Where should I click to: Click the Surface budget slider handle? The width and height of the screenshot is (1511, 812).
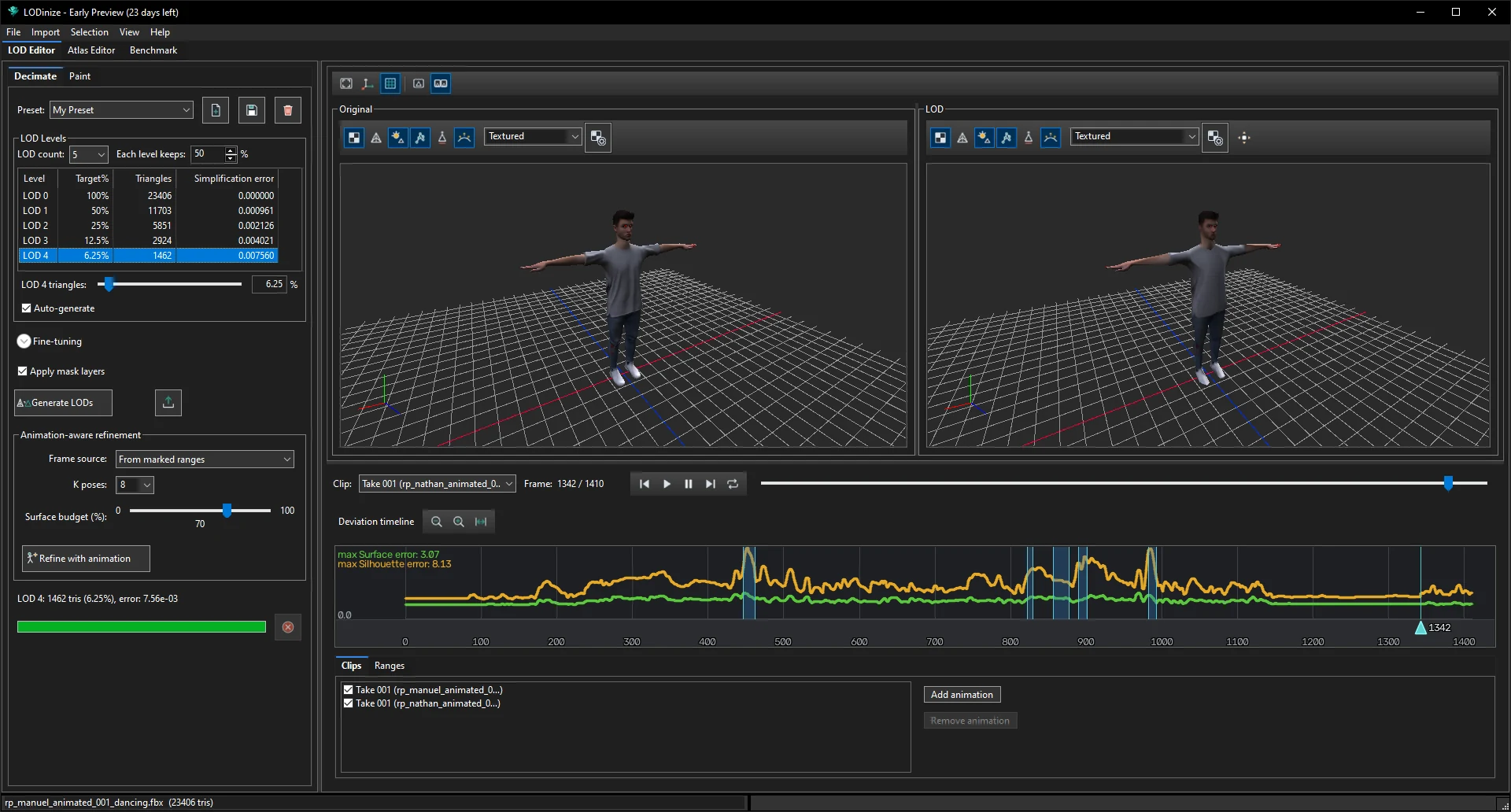227,511
